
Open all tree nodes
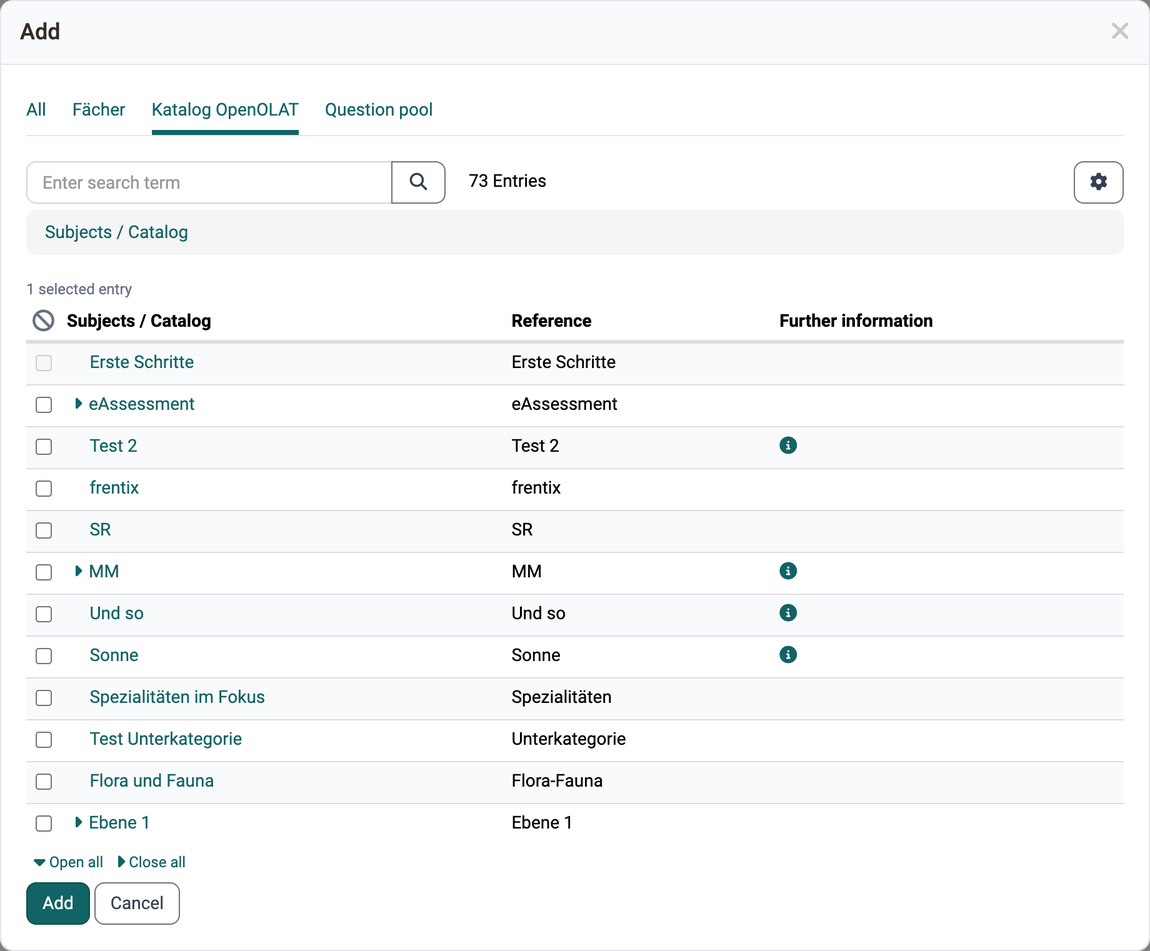(x=68, y=862)
